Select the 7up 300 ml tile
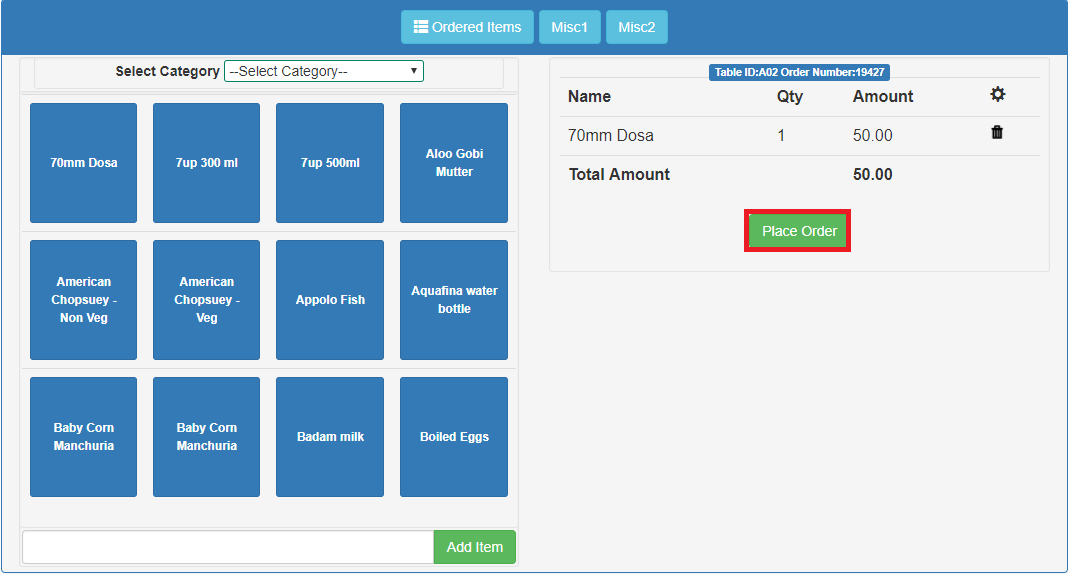The width and height of the screenshot is (1073, 574). pos(206,163)
